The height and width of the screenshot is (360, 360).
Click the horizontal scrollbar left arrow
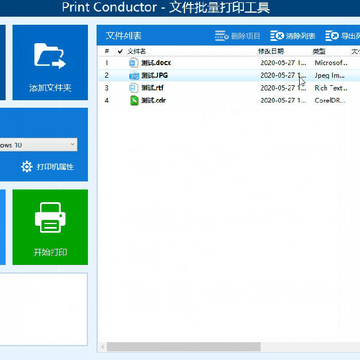click(103, 347)
